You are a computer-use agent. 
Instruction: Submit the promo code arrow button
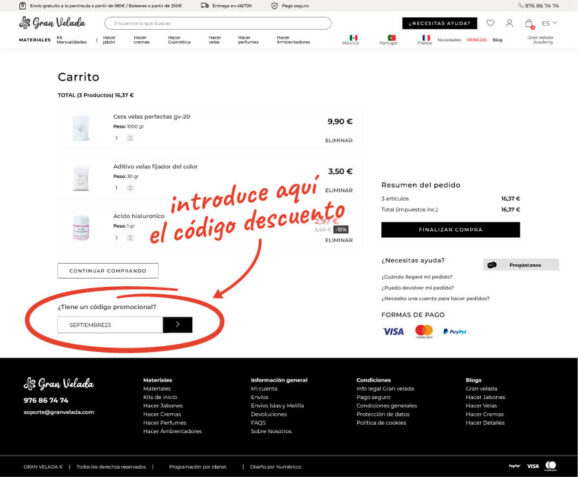tap(177, 325)
